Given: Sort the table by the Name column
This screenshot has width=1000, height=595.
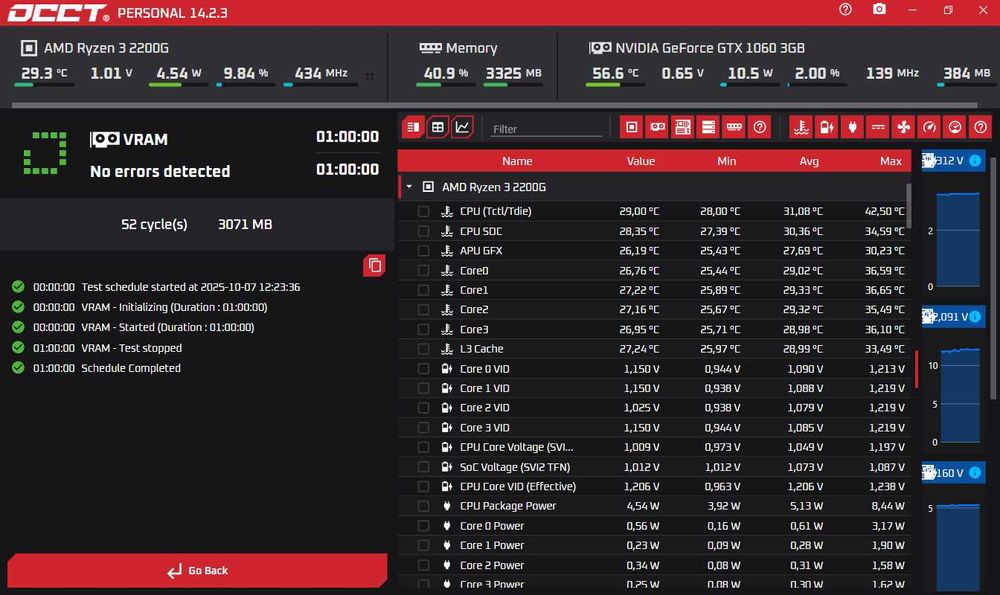Looking at the screenshot, I should click(x=517, y=161).
